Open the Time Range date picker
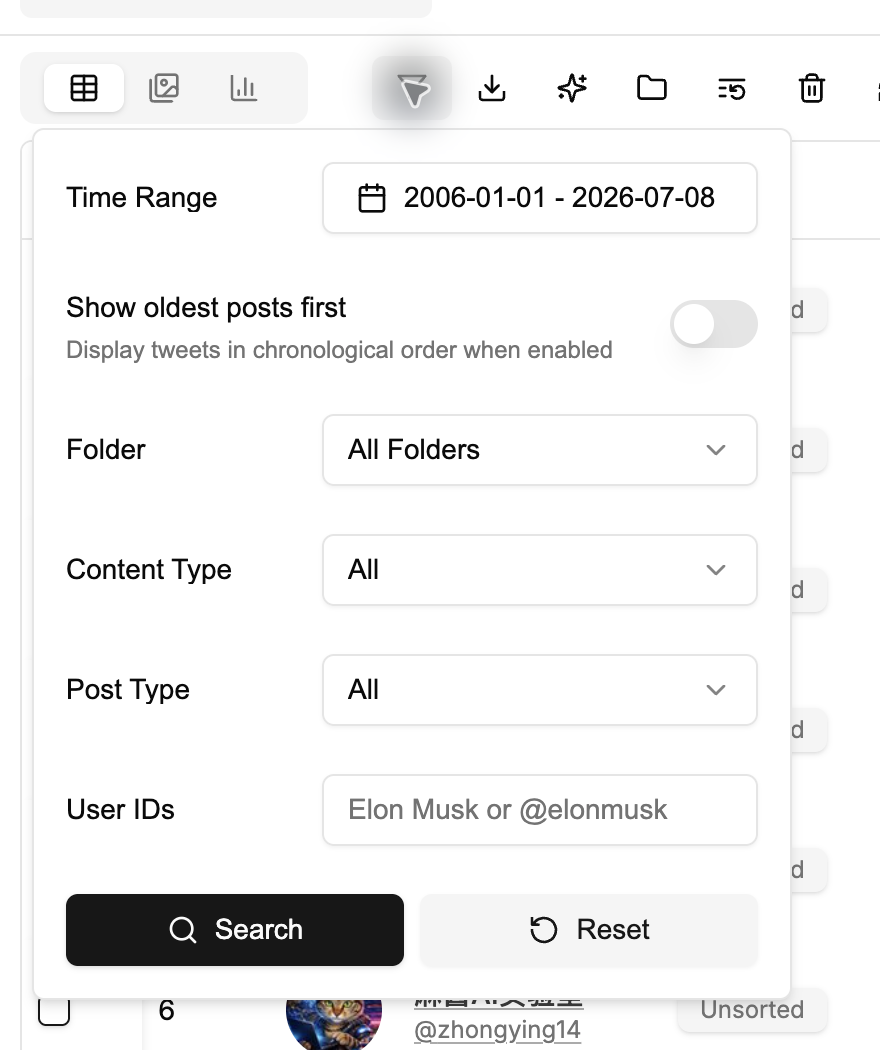This screenshot has height=1050, width=880. [540, 198]
